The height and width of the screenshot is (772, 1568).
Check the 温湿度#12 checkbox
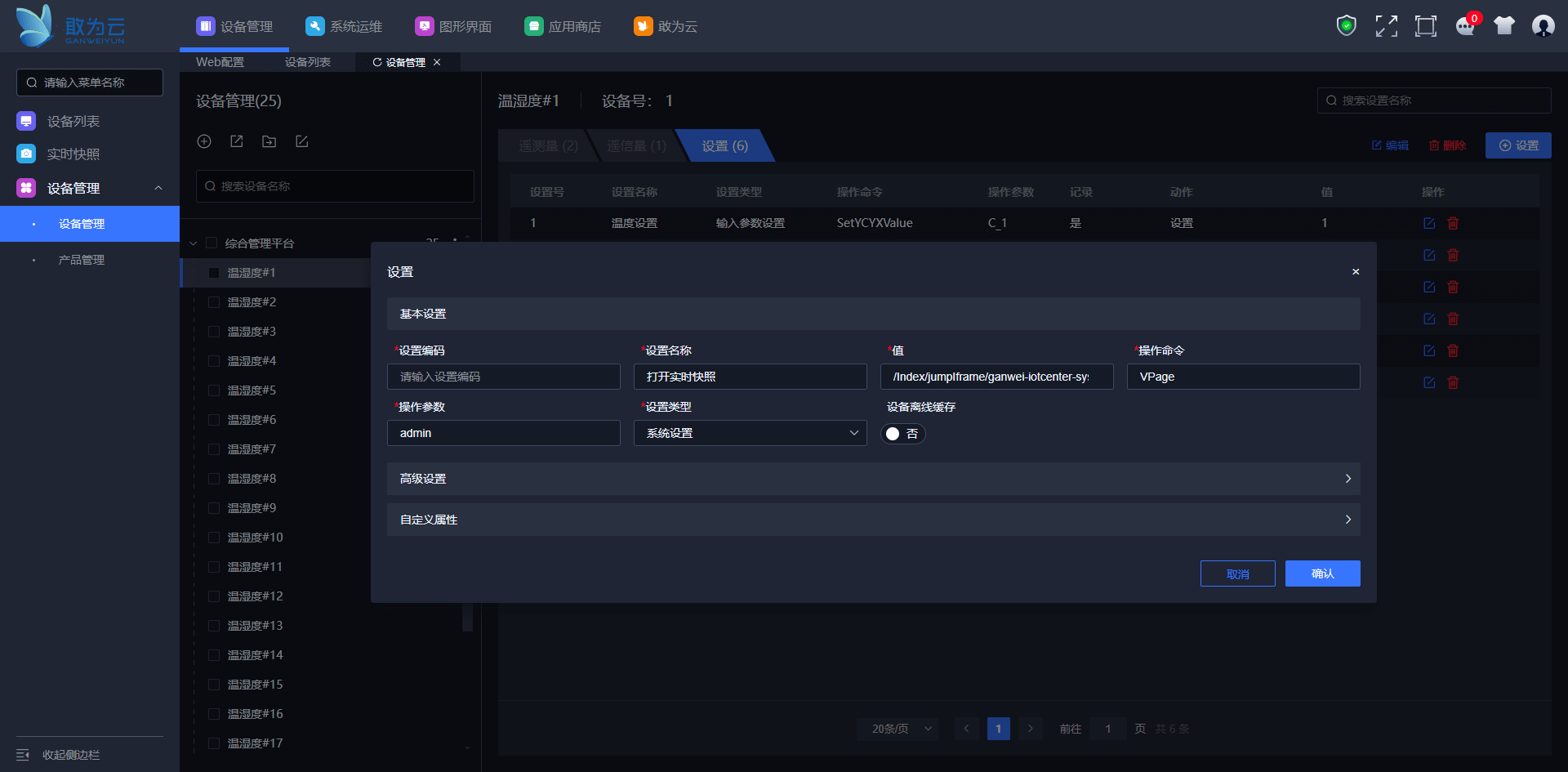click(x=214, y=596)
